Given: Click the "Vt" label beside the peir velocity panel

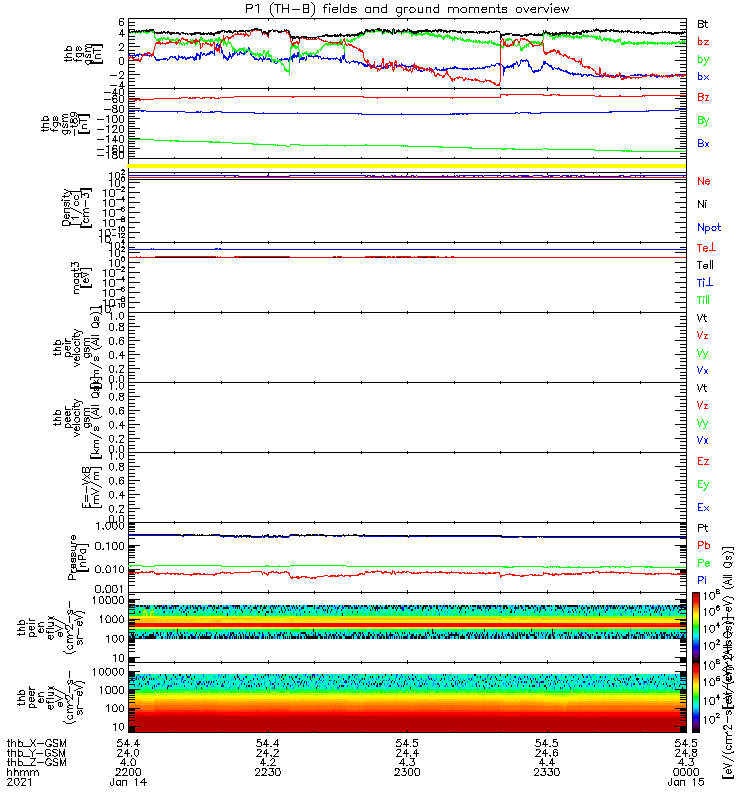Looking at the screenshot, I should pyautogui.click(x=702, y=318).
